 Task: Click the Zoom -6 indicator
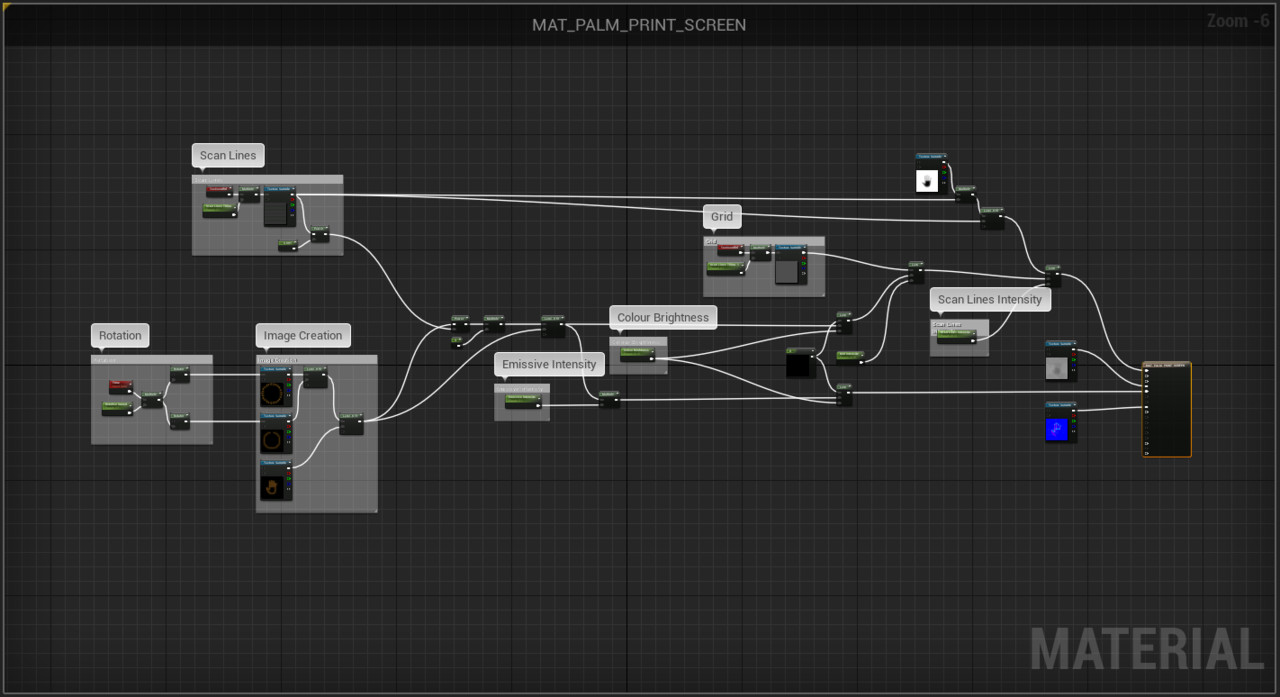pyautogui.click(x=1238, y=21)
